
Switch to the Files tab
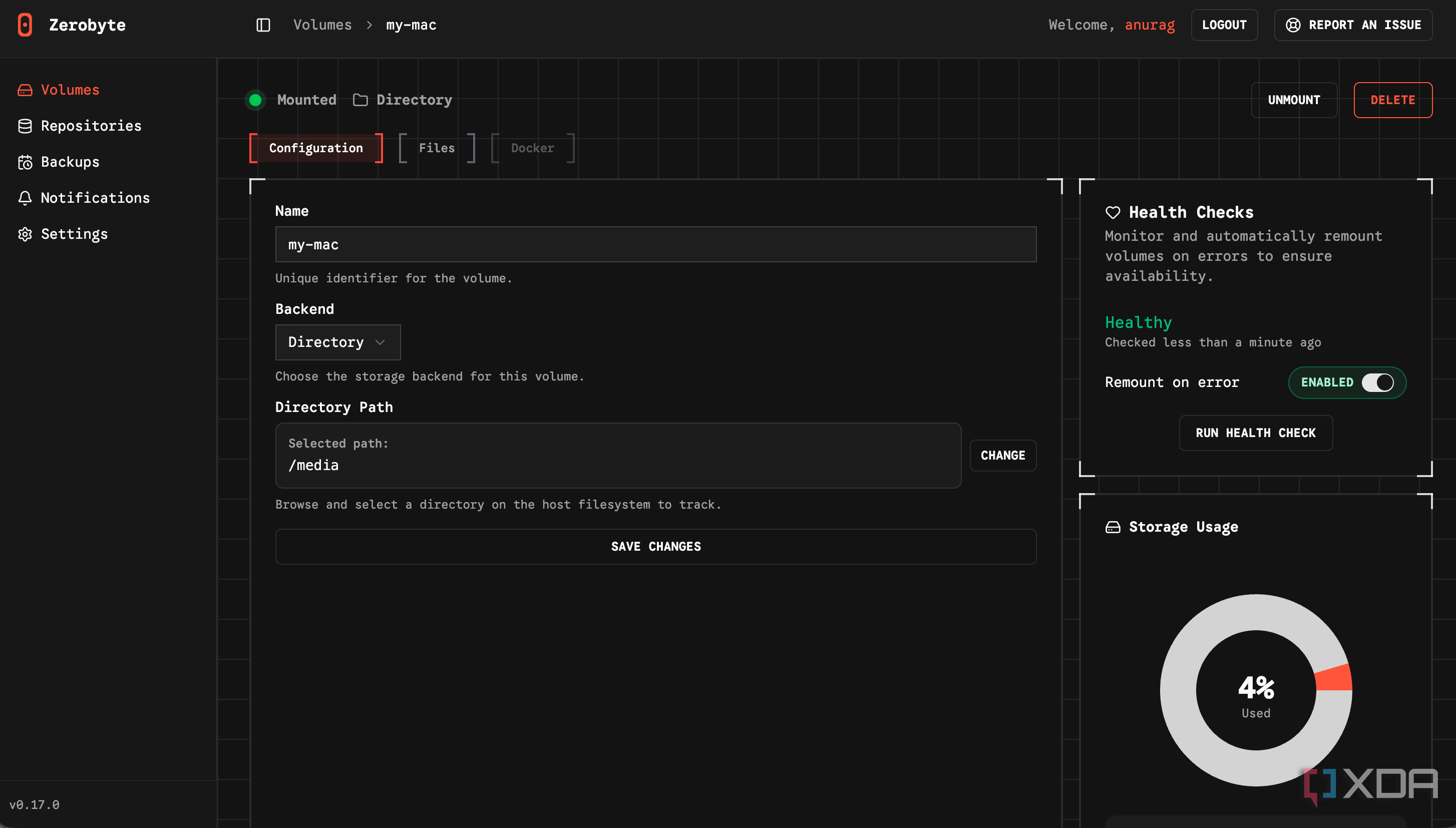[x=437, y=148]
